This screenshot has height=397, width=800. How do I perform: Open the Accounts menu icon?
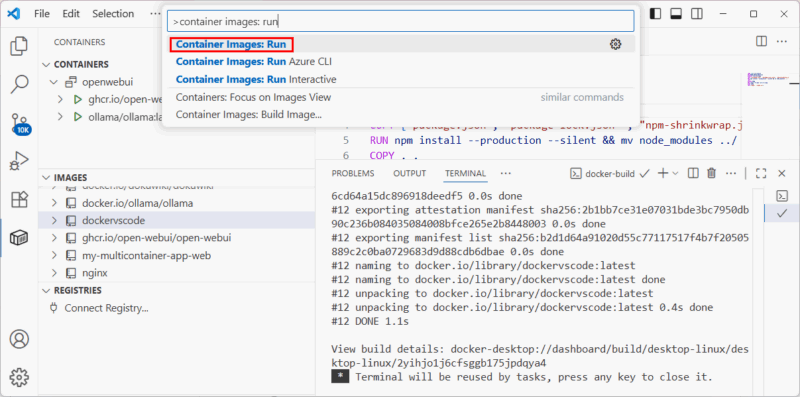click(19, 339)
